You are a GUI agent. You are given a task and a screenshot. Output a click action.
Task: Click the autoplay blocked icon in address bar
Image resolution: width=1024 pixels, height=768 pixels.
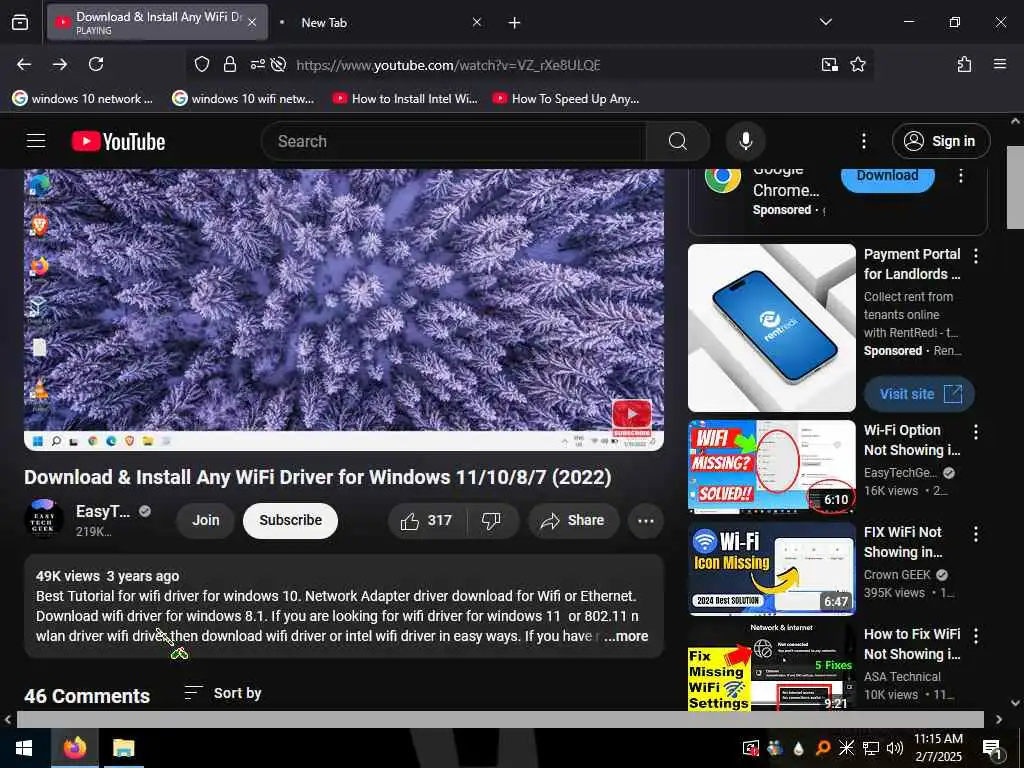(279, 64)
